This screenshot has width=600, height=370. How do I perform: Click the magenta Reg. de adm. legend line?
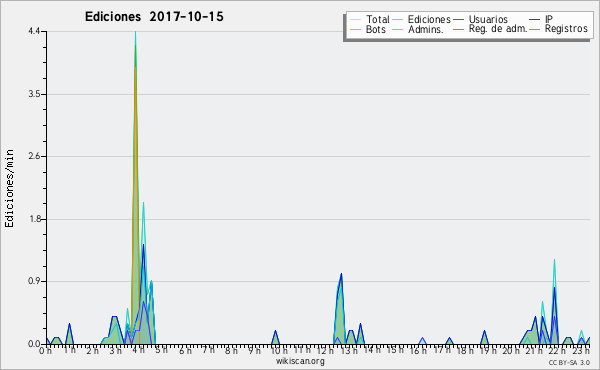[x=458, y=29]
